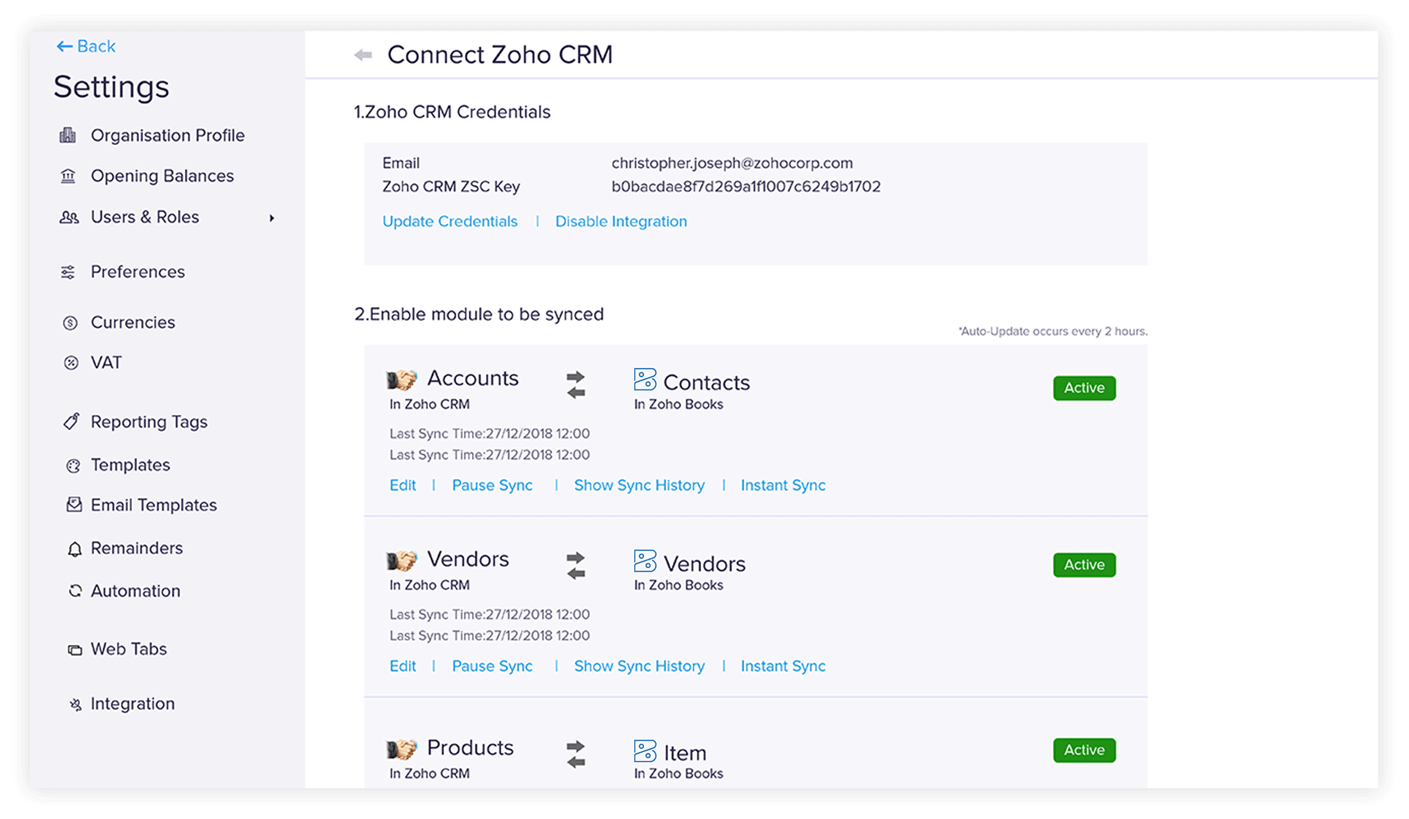Click the Disable Integration link
The image size is (1409, 819).
click(621, 222)
